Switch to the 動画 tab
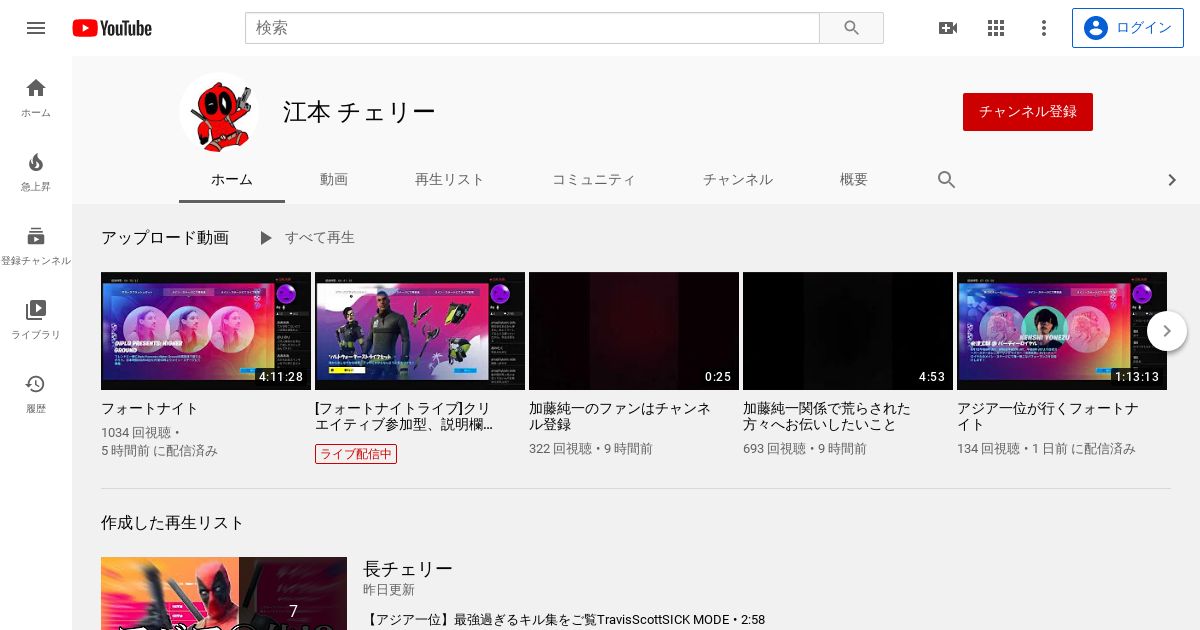 click(x=334, y=180)
